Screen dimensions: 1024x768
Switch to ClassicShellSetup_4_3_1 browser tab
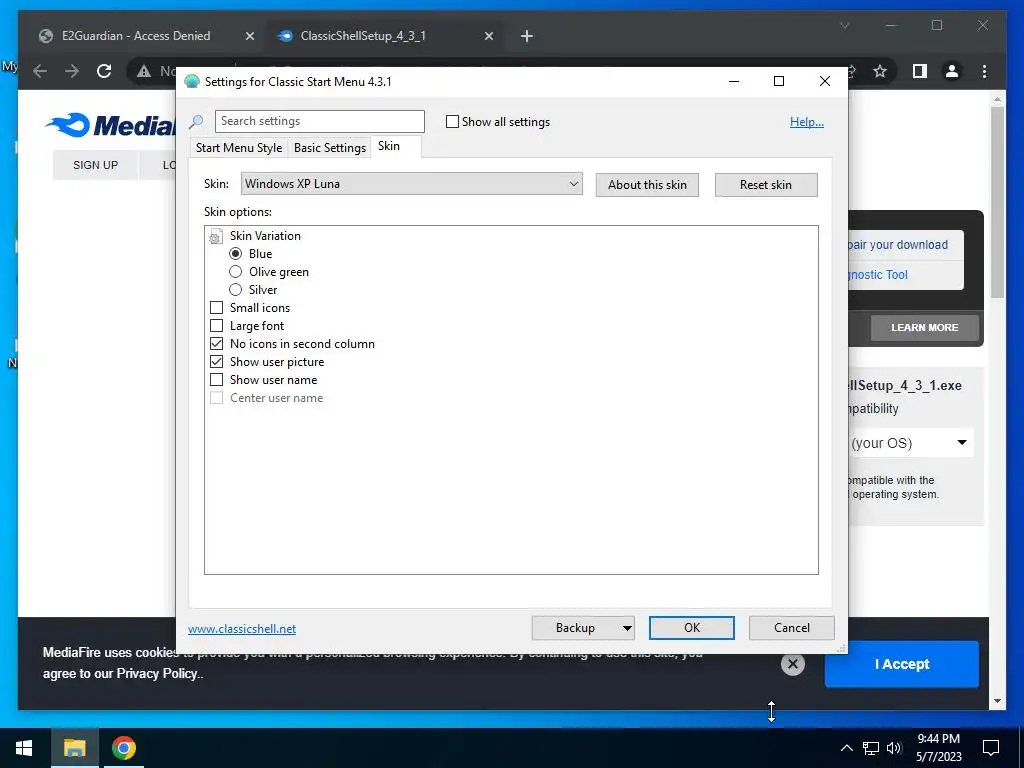click(x=384, y=36)
